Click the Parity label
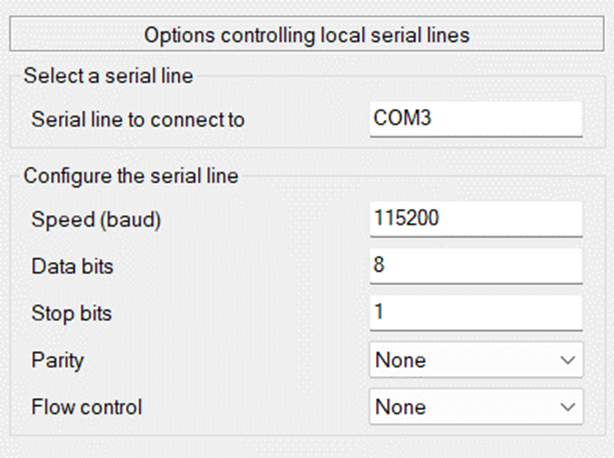Screen dimensions: 614x458 (58, 360)
